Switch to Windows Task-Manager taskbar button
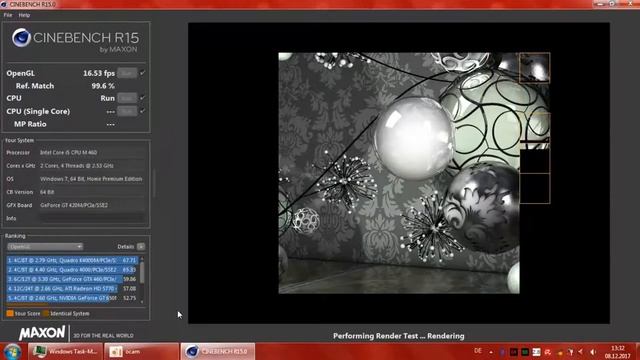 pos(65,351)
